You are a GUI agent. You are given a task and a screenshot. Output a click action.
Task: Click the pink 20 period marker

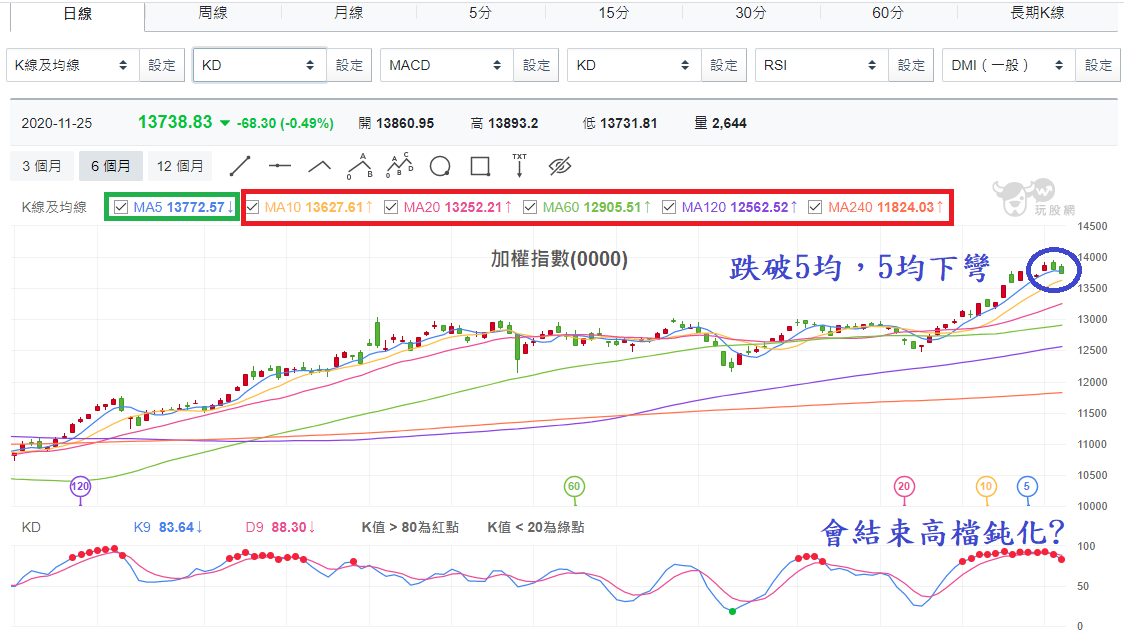click(904, 486)
